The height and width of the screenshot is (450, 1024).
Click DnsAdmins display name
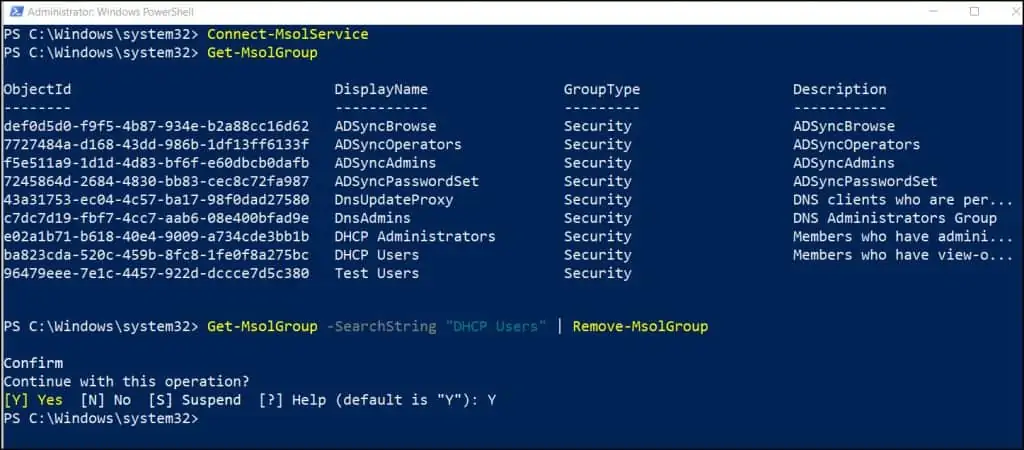coord(372,218)
